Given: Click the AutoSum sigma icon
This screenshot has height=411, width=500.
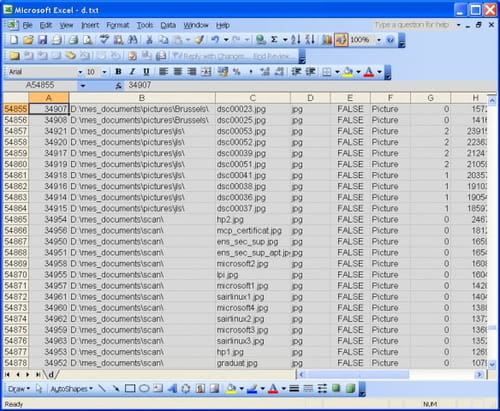Looking at the screenshot, I should pos(274,40).
